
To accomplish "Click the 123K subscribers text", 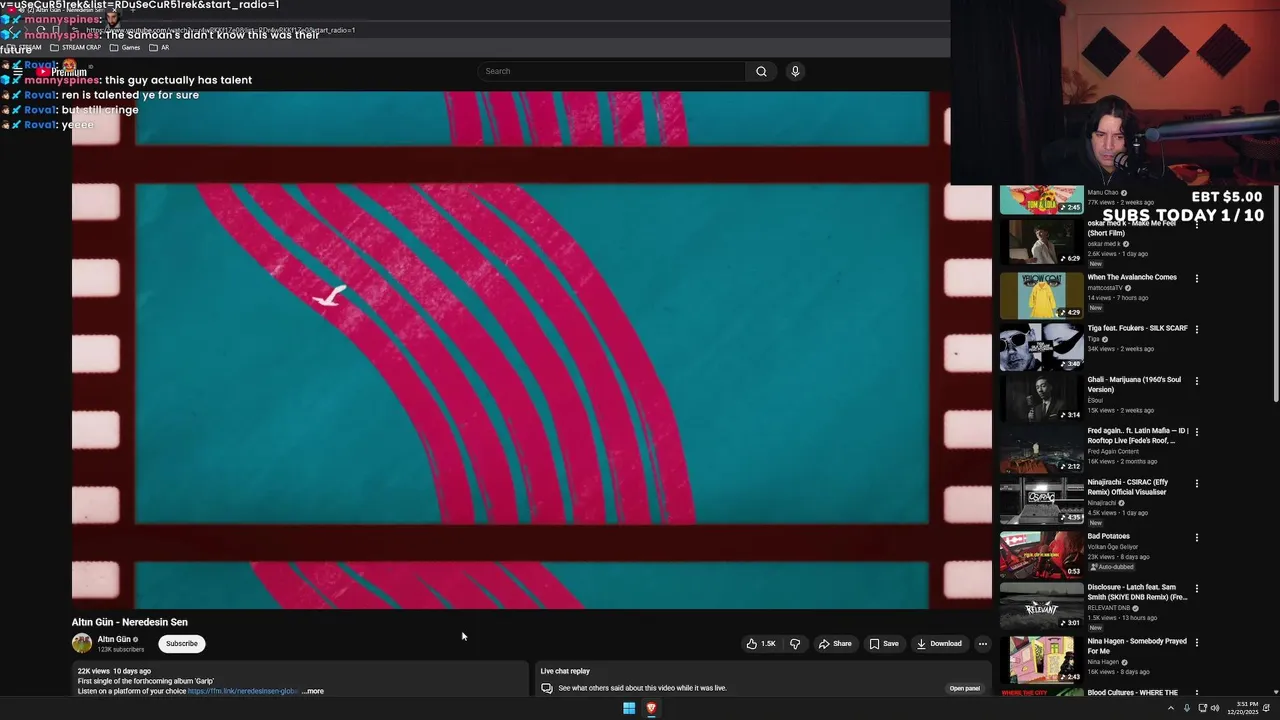I will point(121,650).
